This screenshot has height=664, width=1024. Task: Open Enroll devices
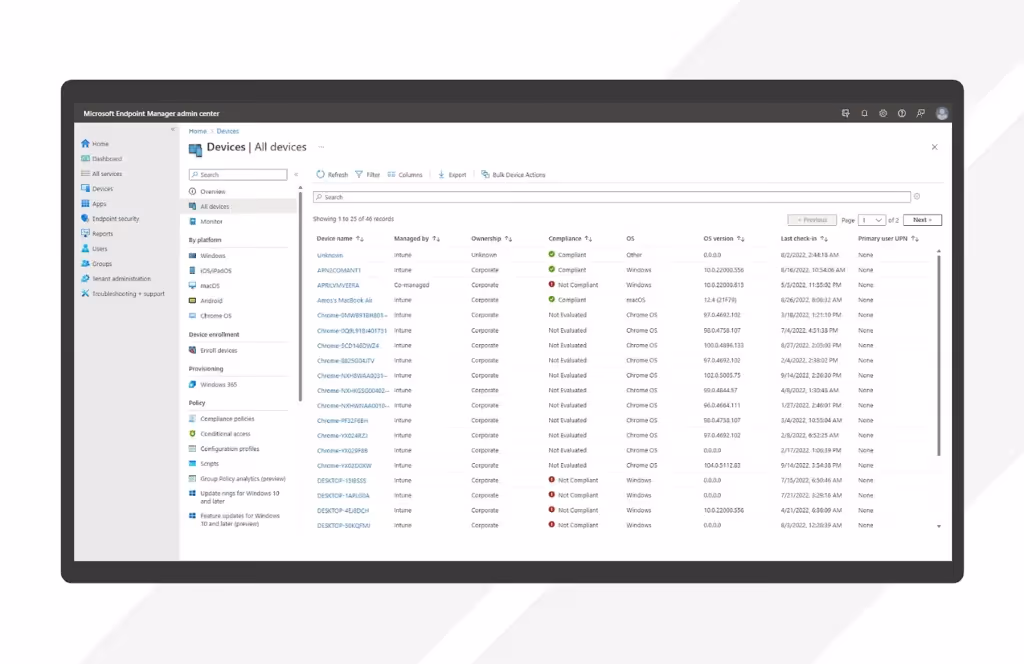(213, 350)
